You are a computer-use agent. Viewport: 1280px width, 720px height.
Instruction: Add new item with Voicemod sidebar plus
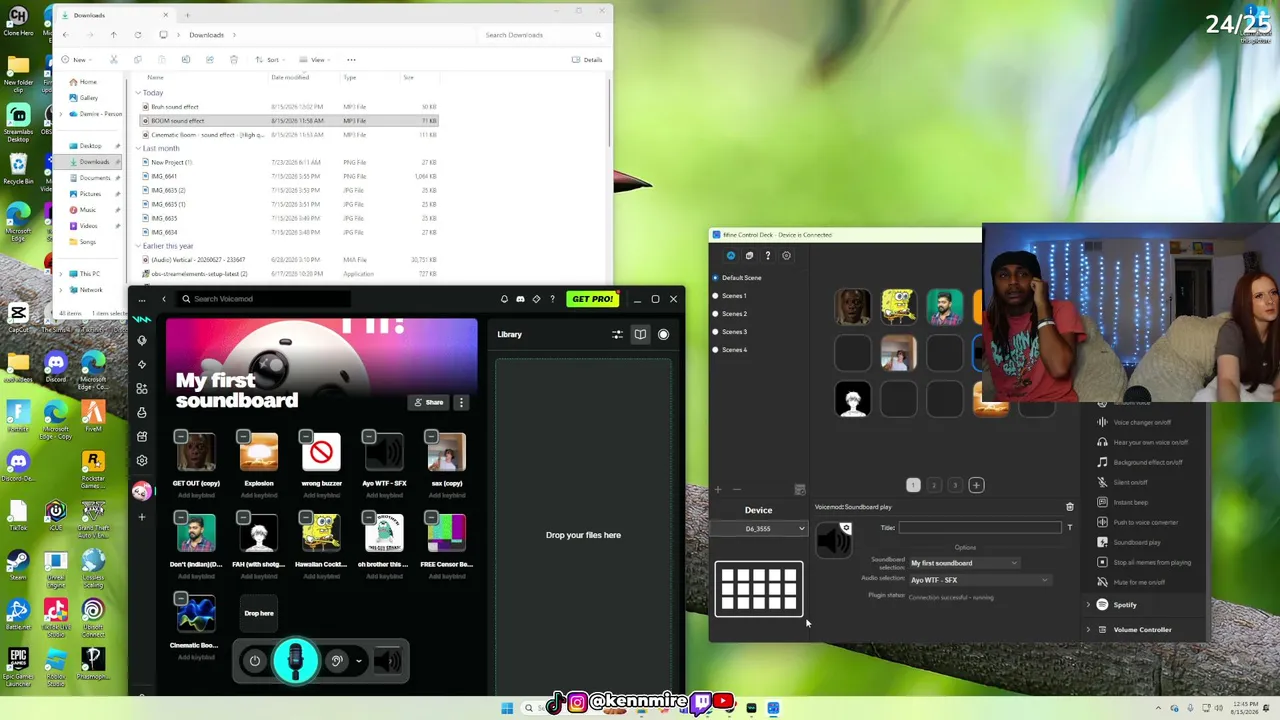click(x=142, y=517)
